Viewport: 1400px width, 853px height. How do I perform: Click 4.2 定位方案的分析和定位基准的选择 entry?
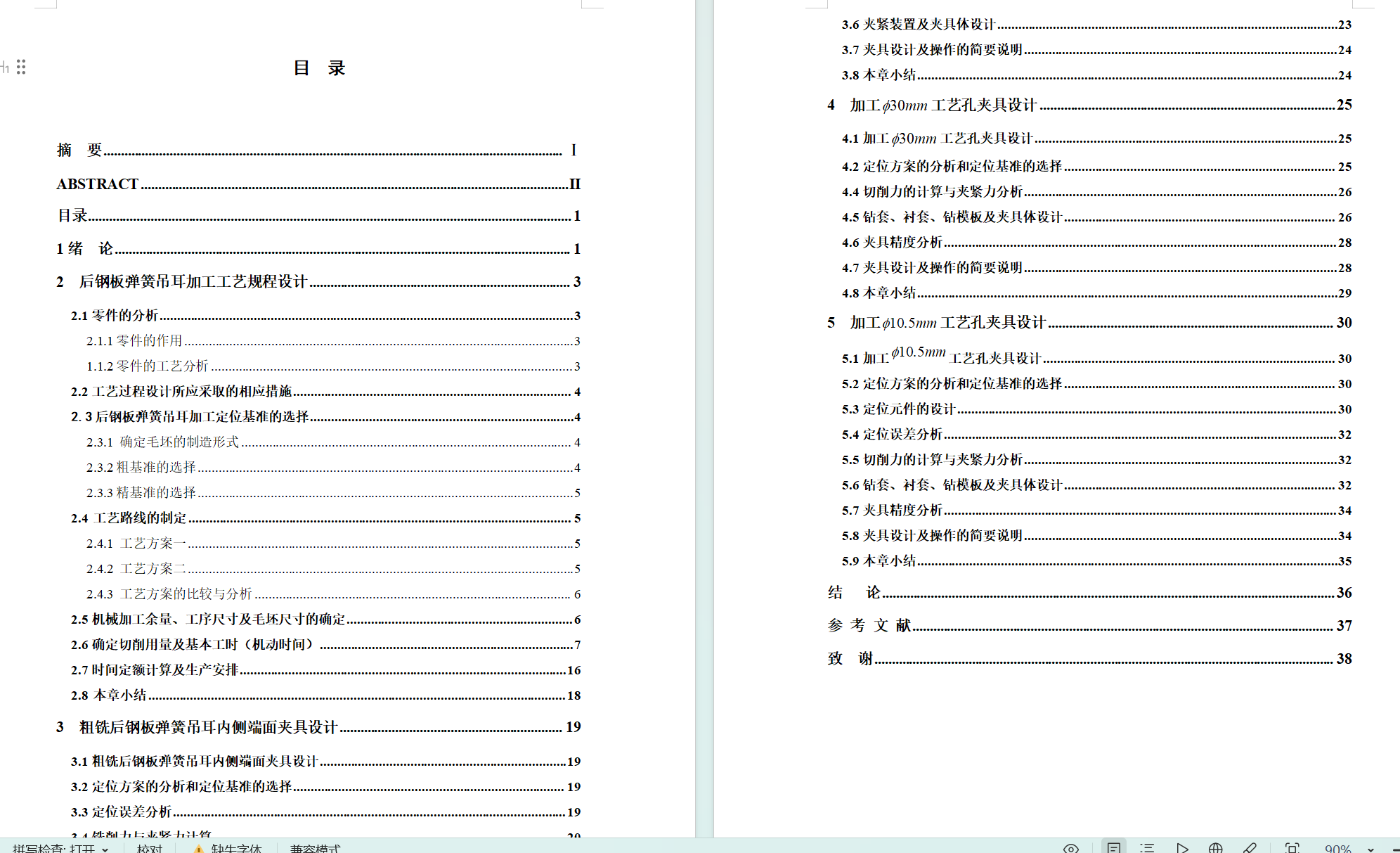tap(1096, 166)
